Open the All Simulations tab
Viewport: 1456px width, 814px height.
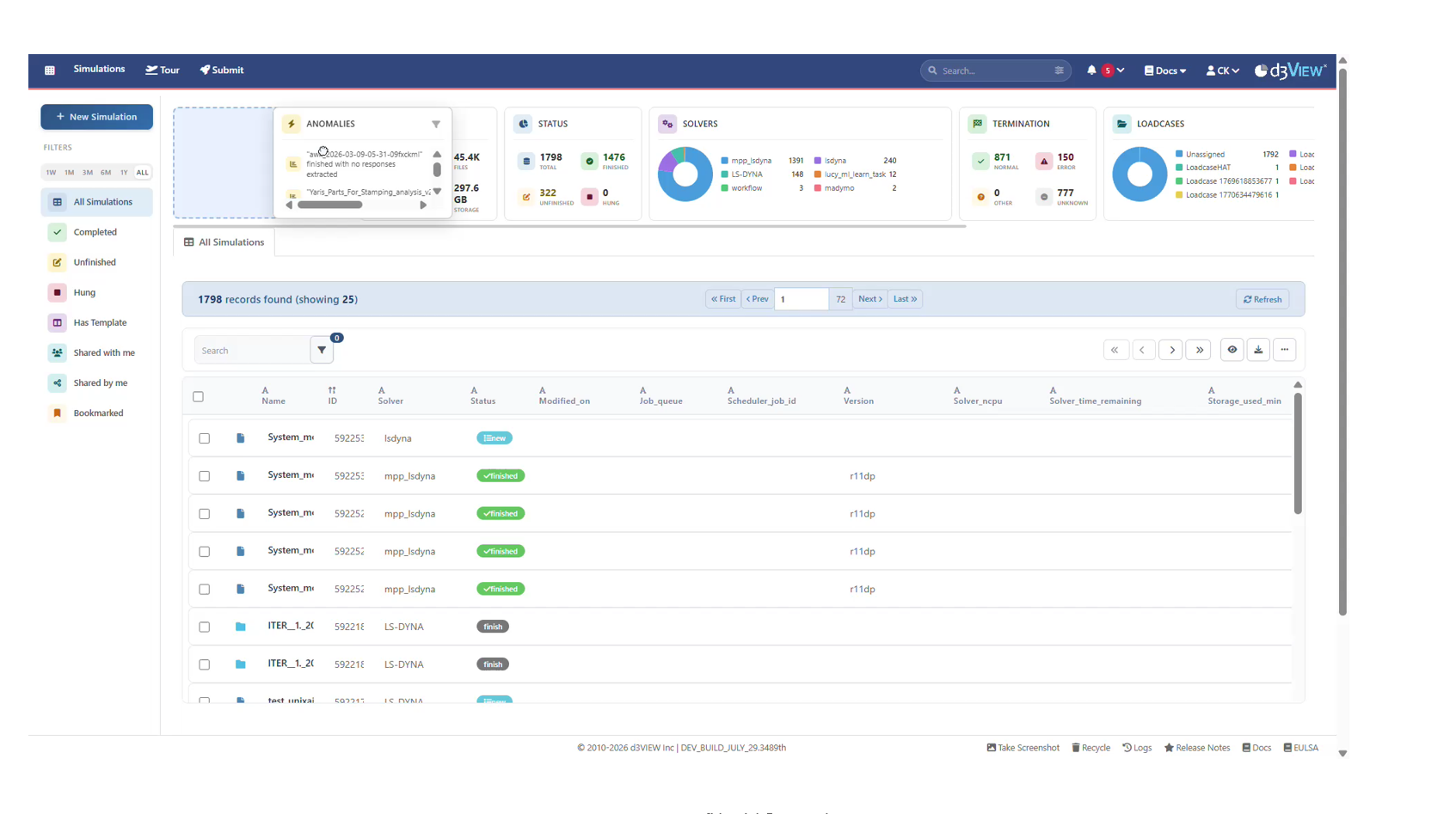click(x=224, y=242)
